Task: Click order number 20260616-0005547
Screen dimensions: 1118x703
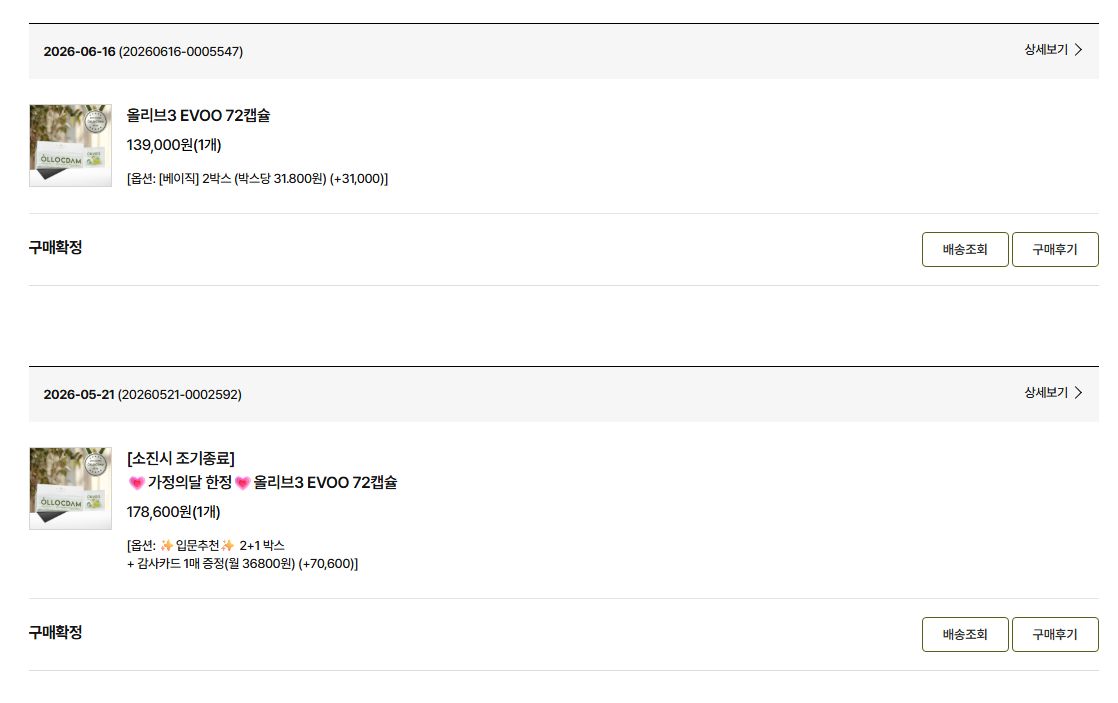Action: 180,51
